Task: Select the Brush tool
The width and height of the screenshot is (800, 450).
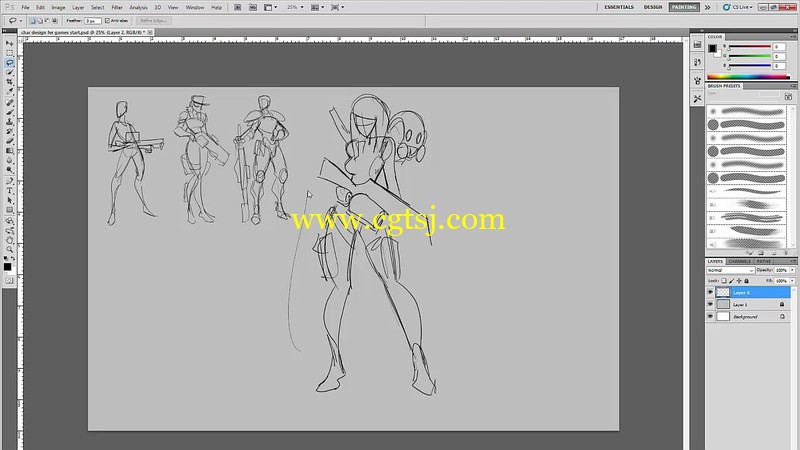Action: point(10,113)
